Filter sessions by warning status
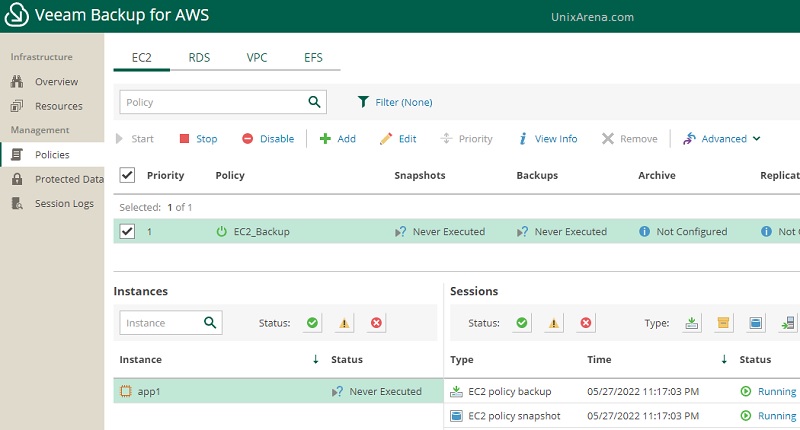The image size is (800, 430). click(554, 323)
